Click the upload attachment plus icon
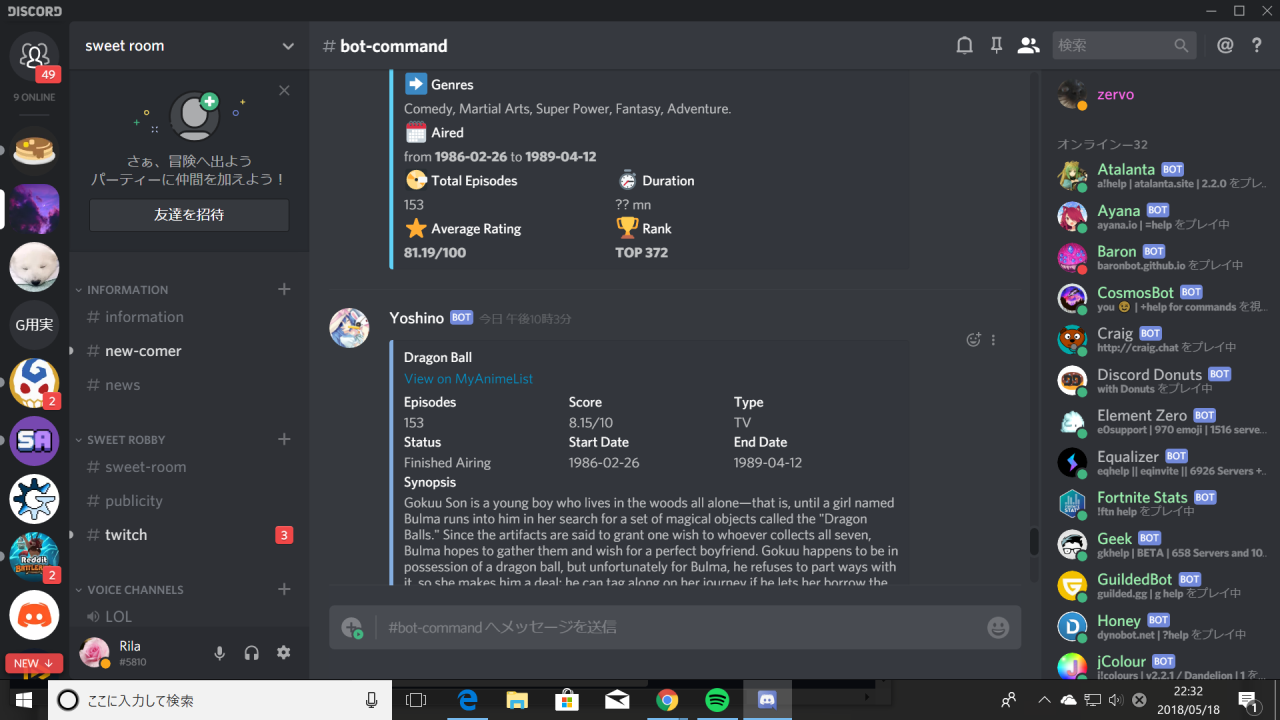The height and width of the screenshot is (720, 1280). 351,627
